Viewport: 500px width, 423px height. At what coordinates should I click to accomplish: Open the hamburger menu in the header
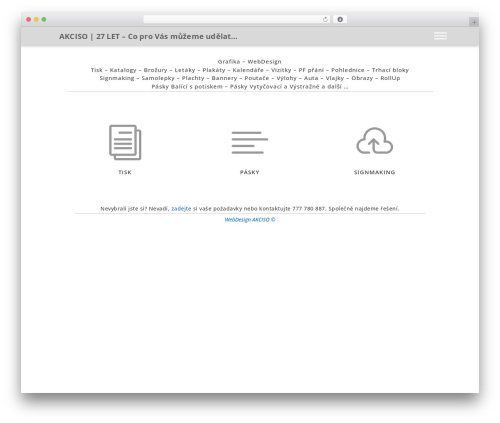(x=440, y=36)
